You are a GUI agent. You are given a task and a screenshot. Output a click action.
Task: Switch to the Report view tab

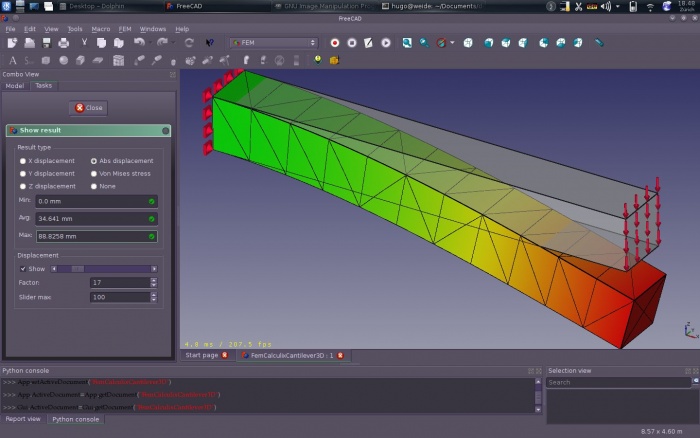23,419
